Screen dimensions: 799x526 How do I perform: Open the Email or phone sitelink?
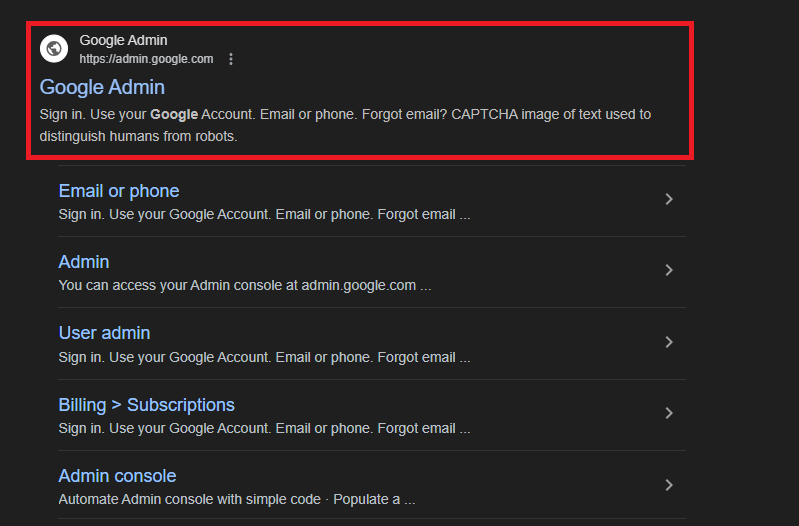pyautogui.click(x=119, y=191)
